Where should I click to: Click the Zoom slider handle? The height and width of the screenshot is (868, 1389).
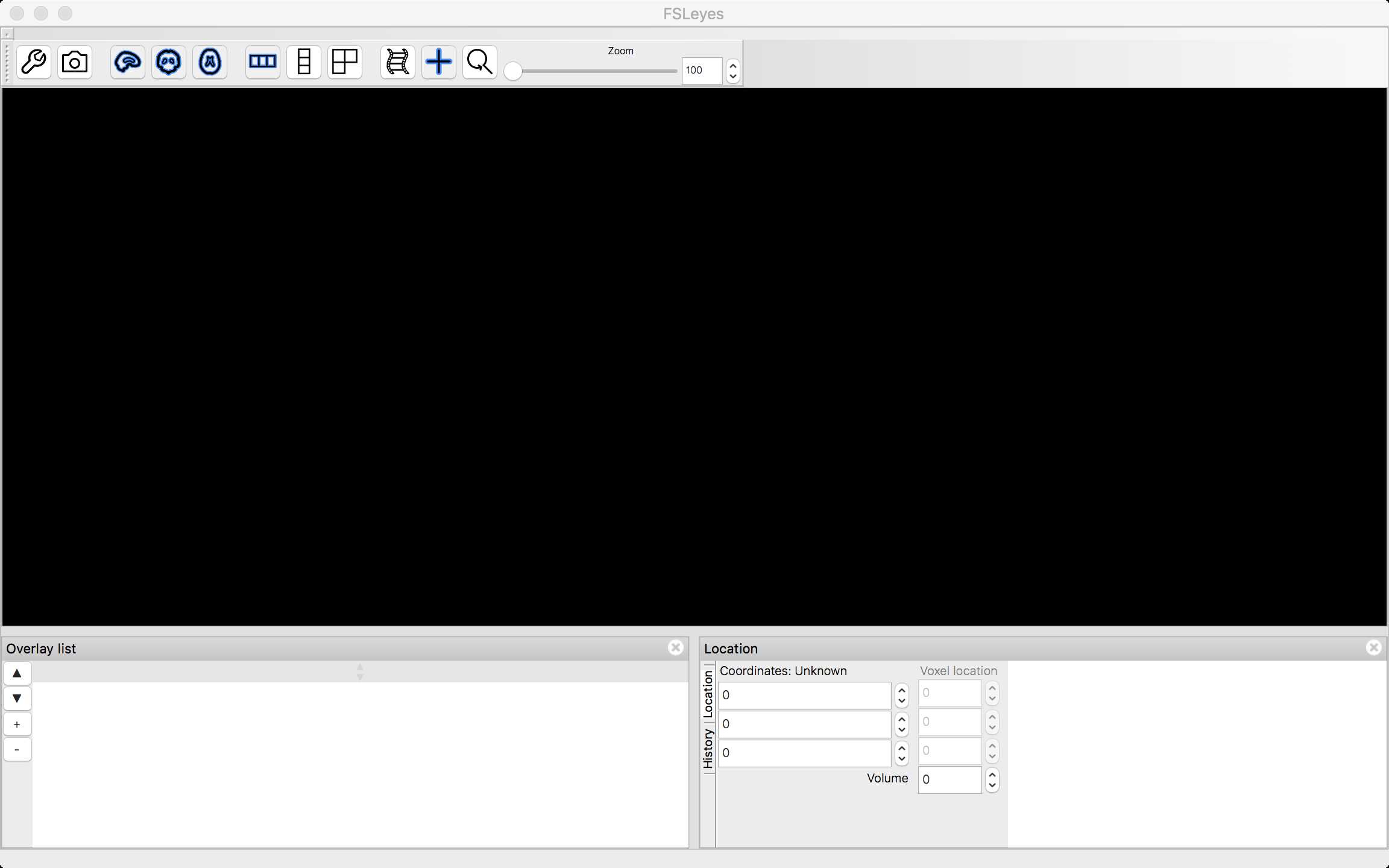point(513,71)
